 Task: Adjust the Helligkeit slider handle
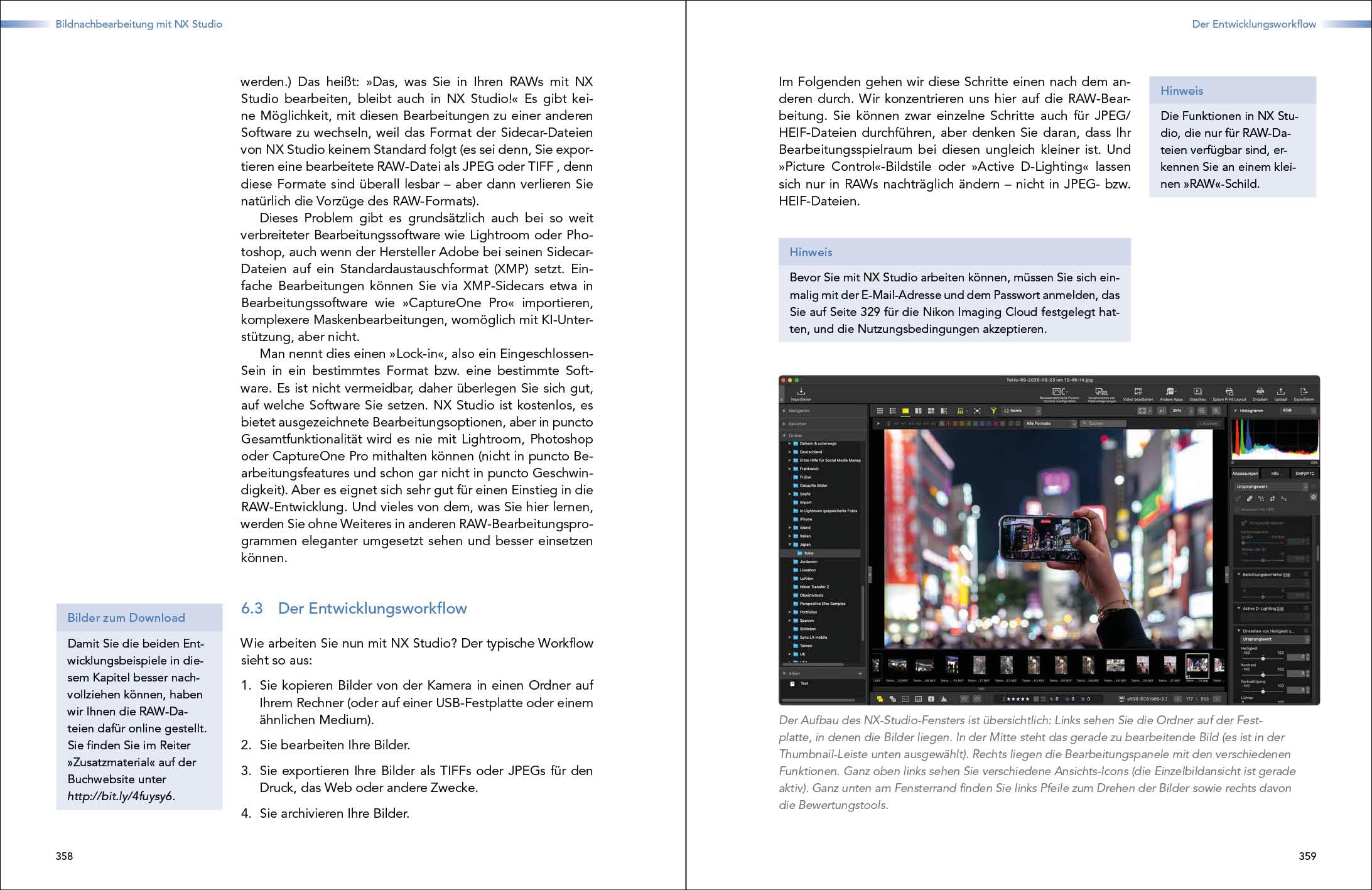click(x=1263, y=659)
